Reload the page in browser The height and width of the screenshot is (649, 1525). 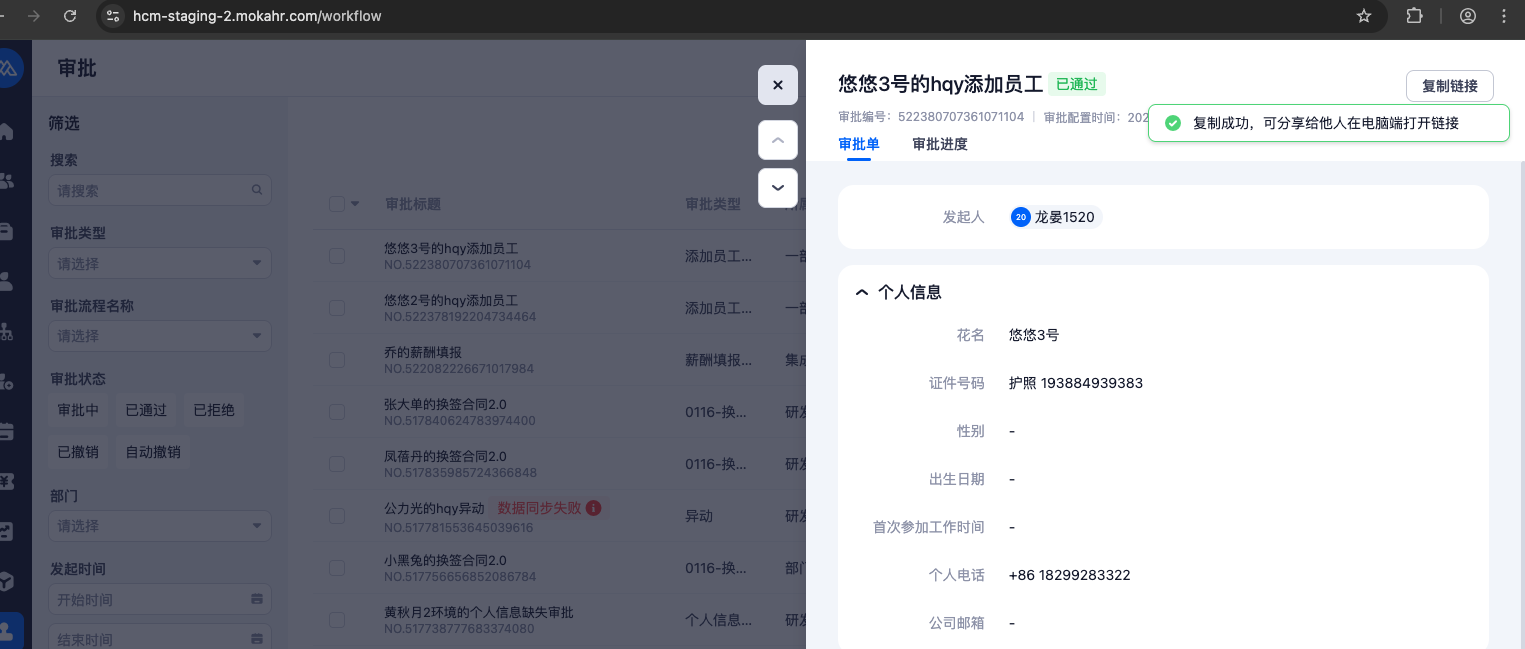point(70,16)
